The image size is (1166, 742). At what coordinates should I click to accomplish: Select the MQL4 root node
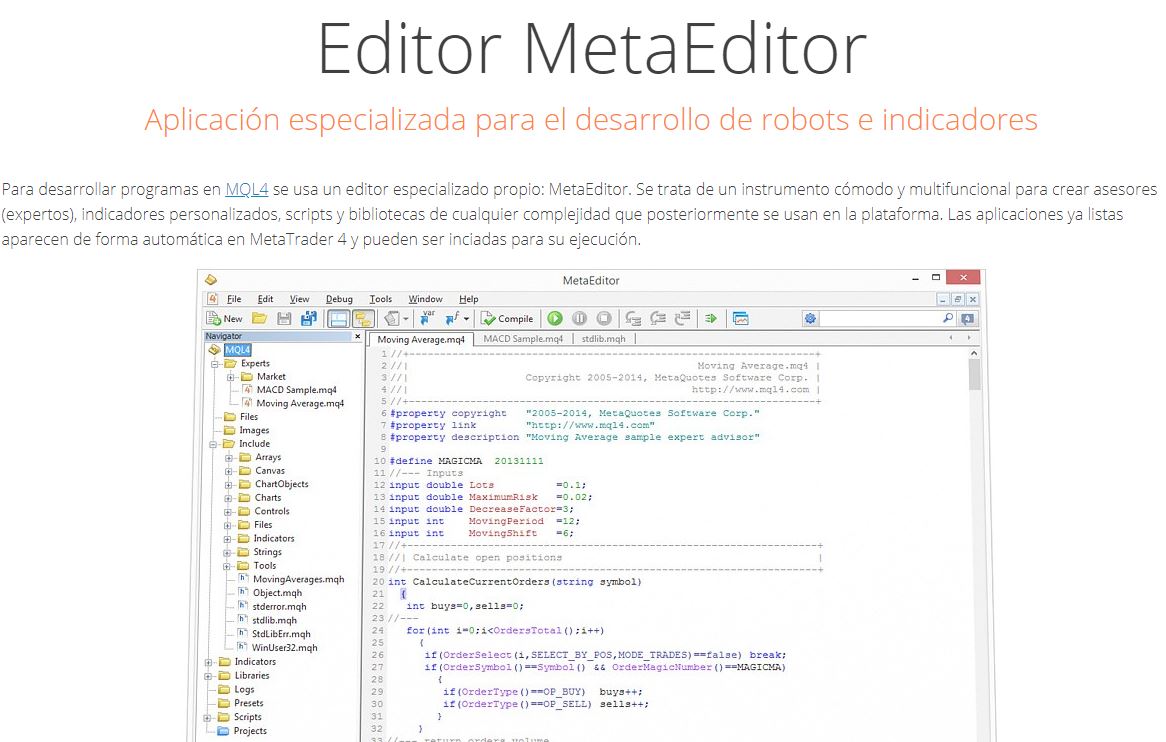[238, 349]
